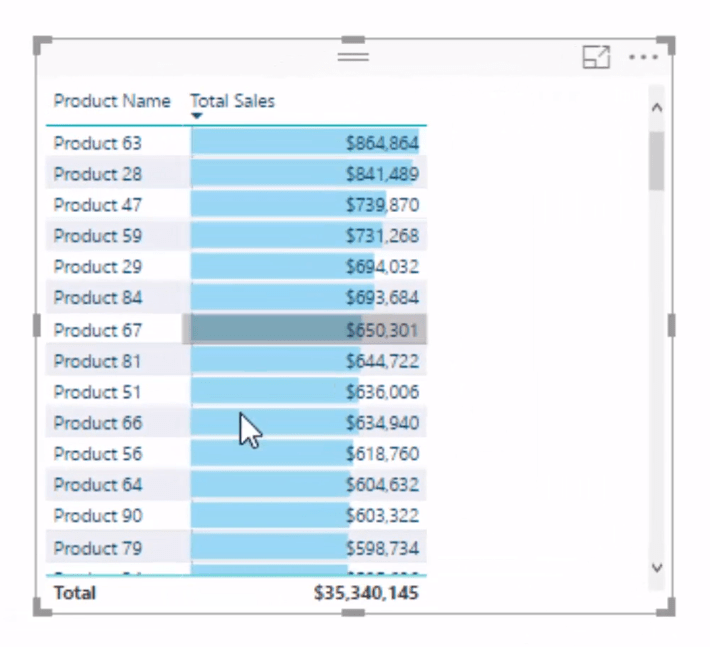
Task: Click the Total Sales sort arrow
Action: pos(197,116)
